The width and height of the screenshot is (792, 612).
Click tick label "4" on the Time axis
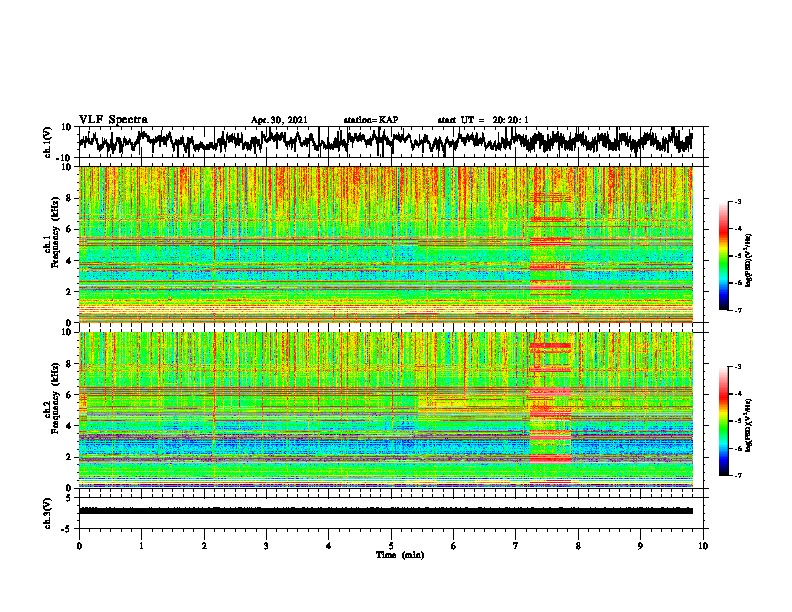329,546
